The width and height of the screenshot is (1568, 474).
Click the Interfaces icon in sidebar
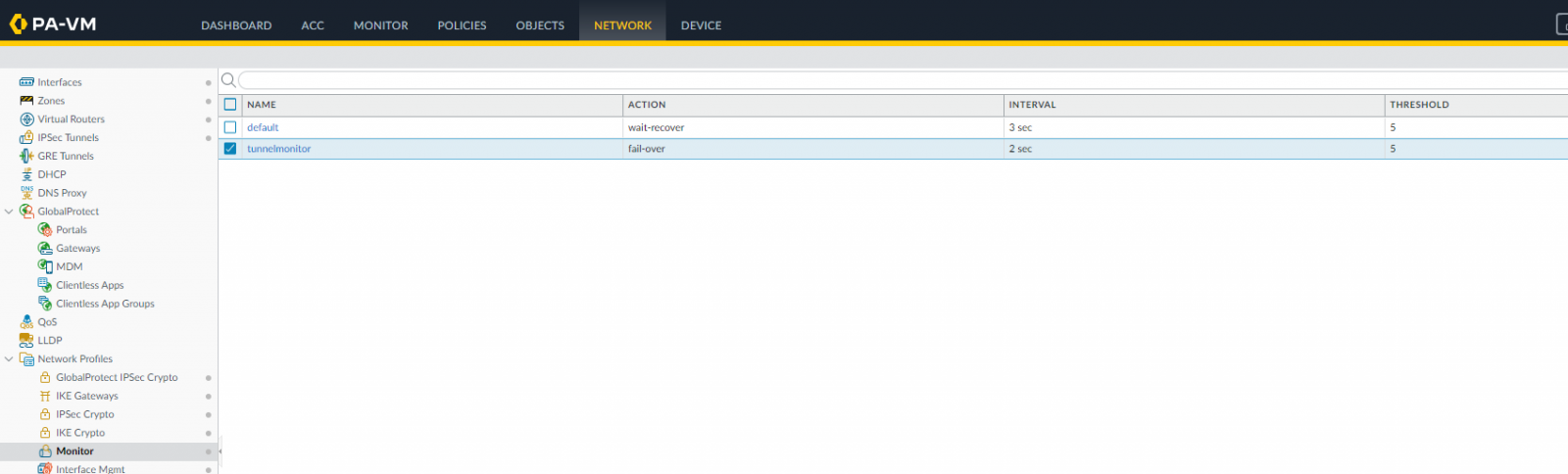[26, 82]
